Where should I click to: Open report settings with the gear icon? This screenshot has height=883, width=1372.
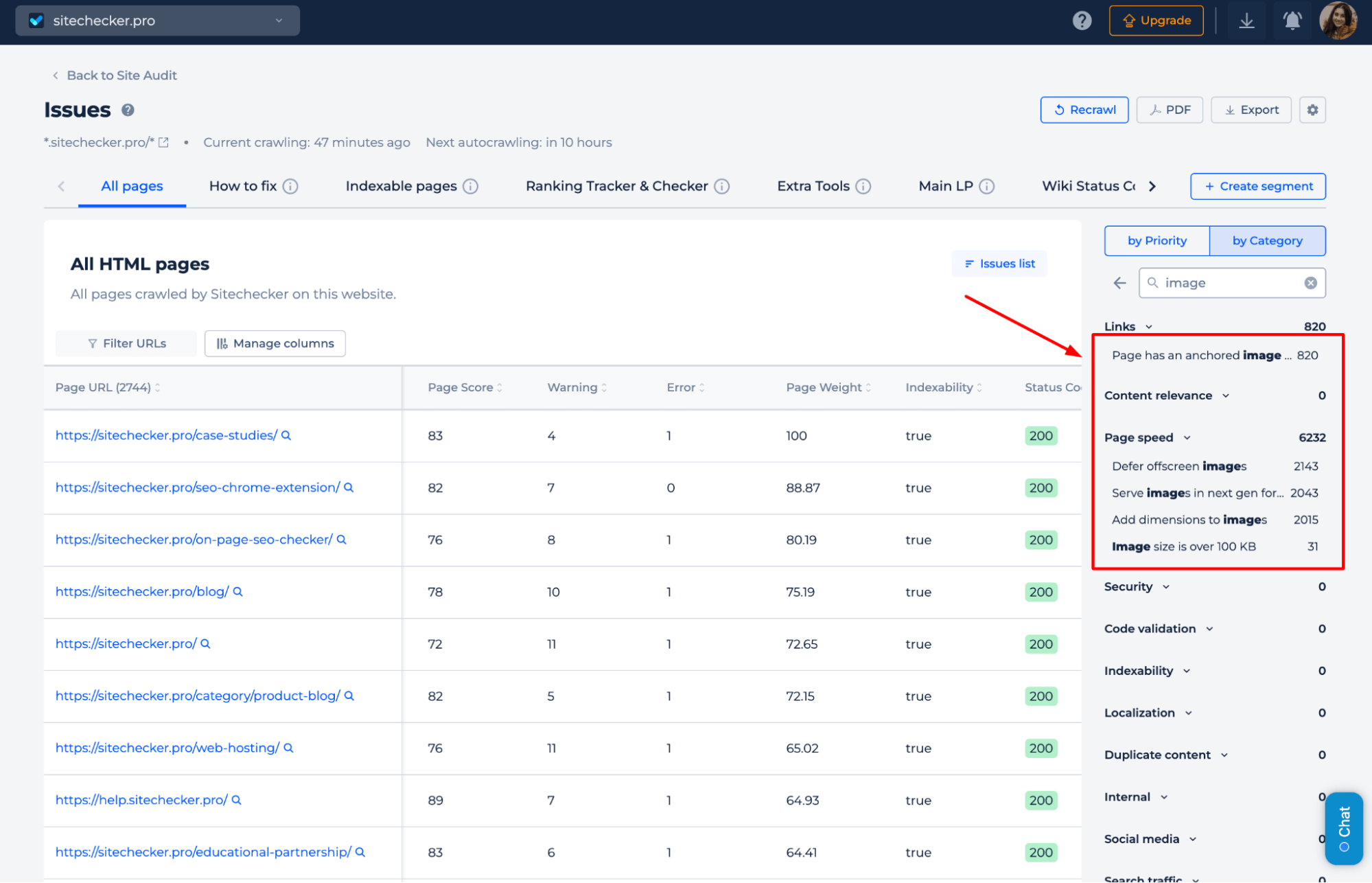(1312, 109)
